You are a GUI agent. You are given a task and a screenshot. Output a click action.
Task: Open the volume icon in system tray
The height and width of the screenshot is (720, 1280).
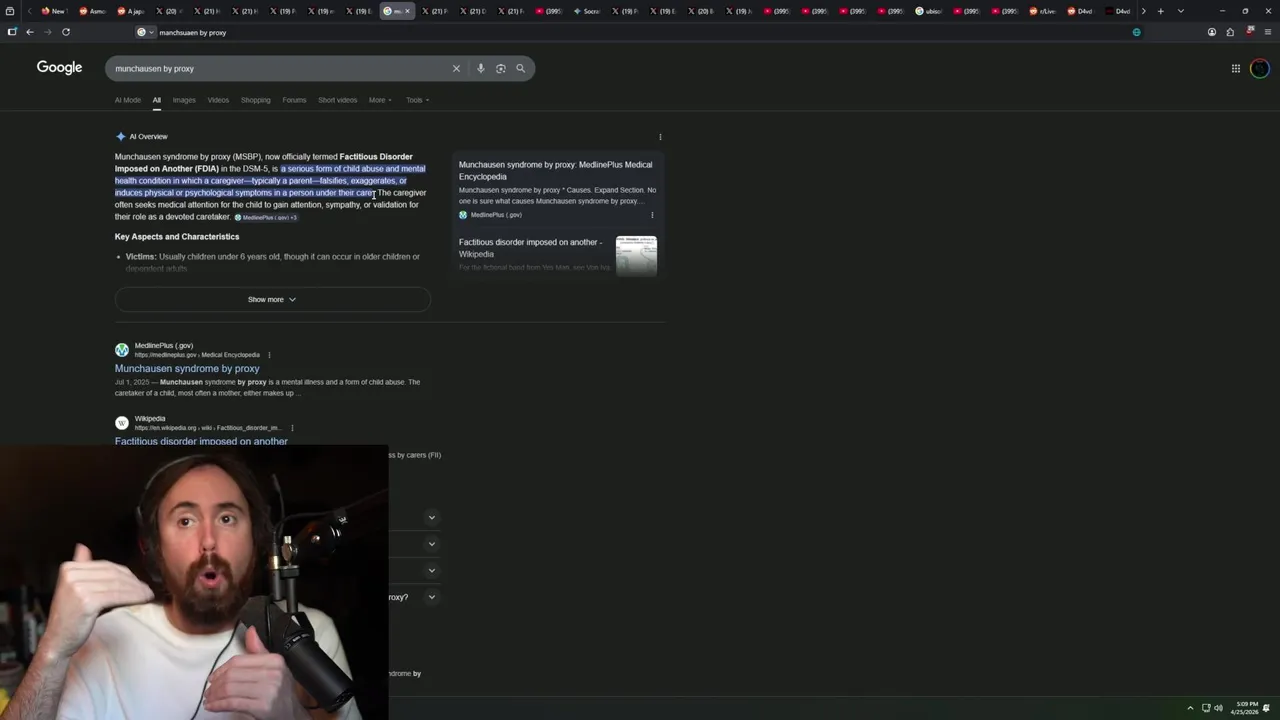pyautogui.click(x=1218, y=708)
